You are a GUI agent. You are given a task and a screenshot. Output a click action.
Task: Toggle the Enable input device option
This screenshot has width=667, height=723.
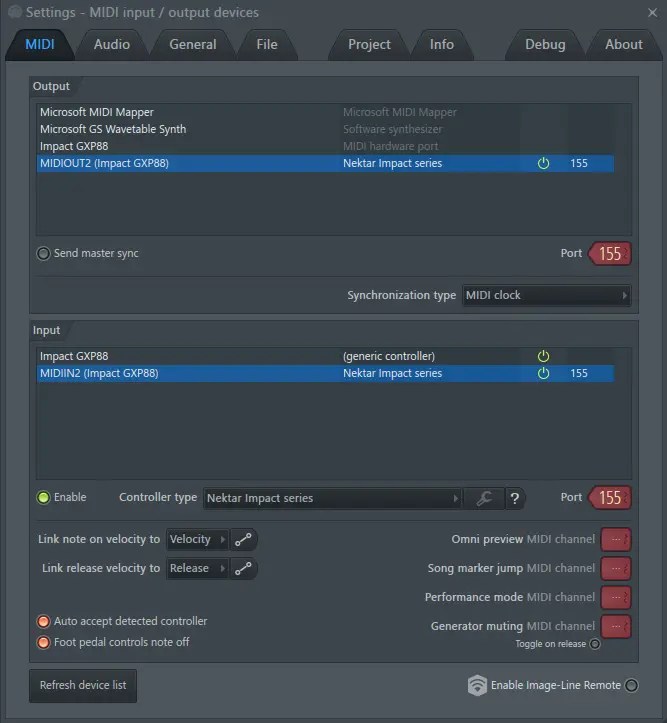pyautogui.click(x=43, y=498)
